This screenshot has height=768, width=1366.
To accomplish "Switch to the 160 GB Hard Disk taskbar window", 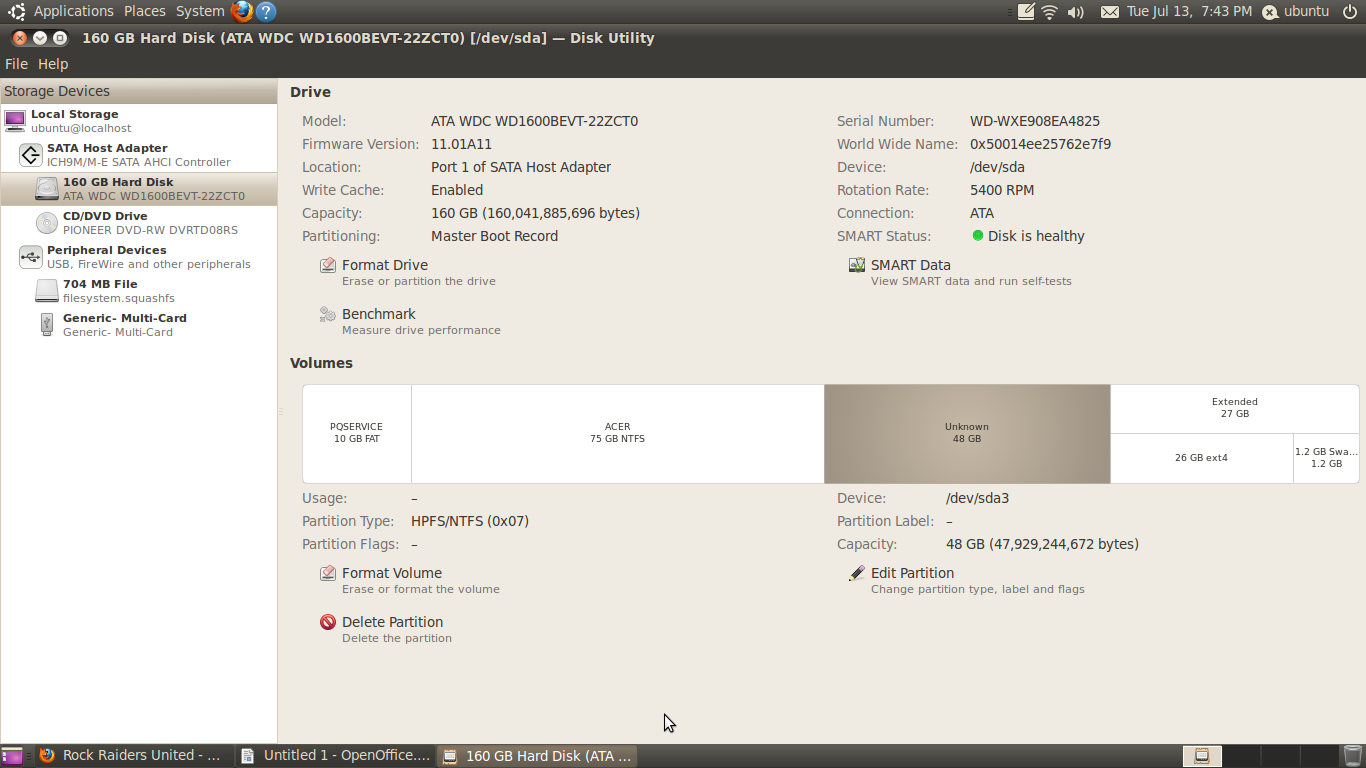I will 538,756.
